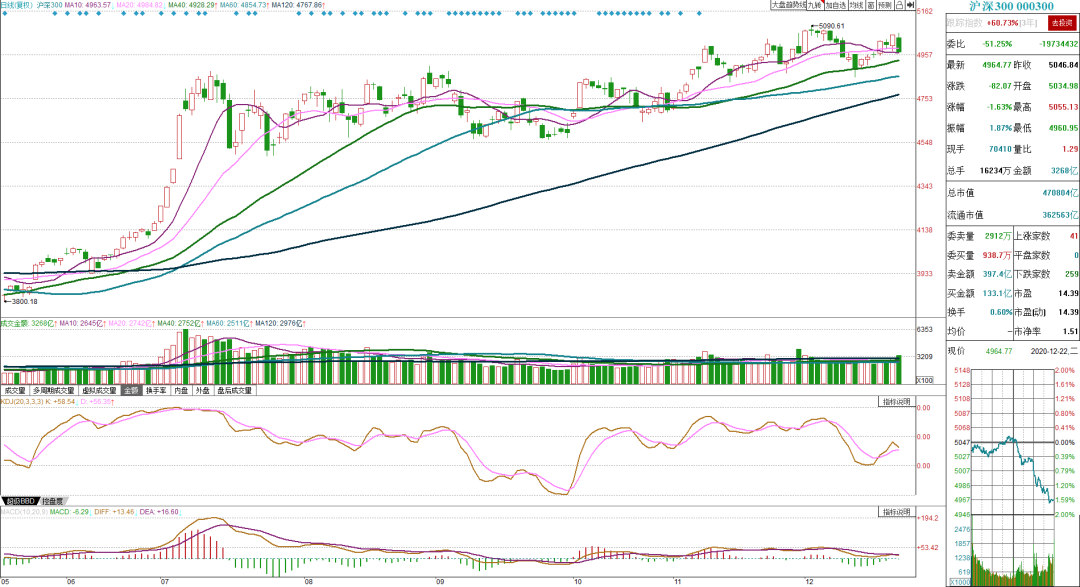Click the MA10: 4963.57 legend value
Screen dimensions: 1080x587
click(87, 6)
